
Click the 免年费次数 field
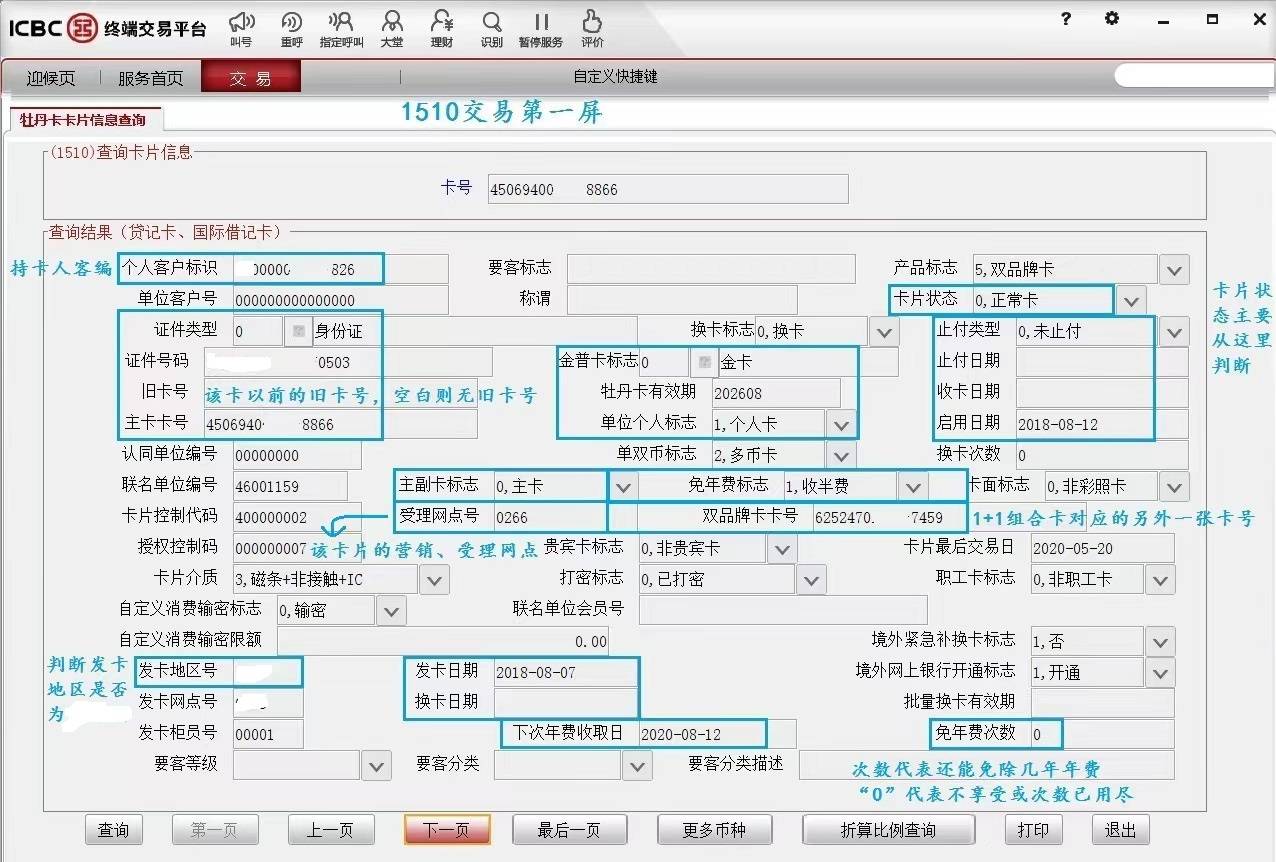pos(1101,734)
